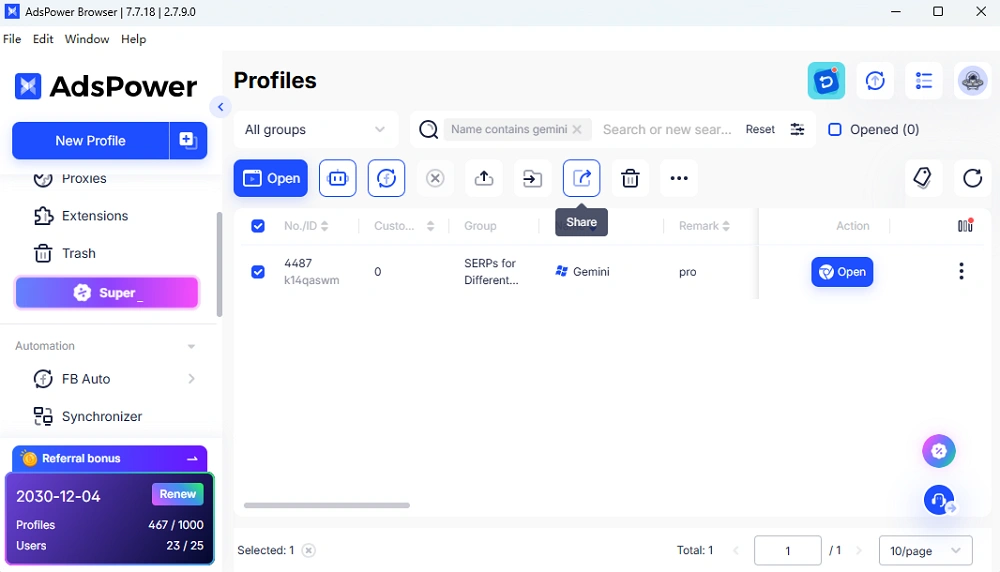1000x572 pixels.
Task: Expand the All groups dropdown
Action: coord(315,130)
